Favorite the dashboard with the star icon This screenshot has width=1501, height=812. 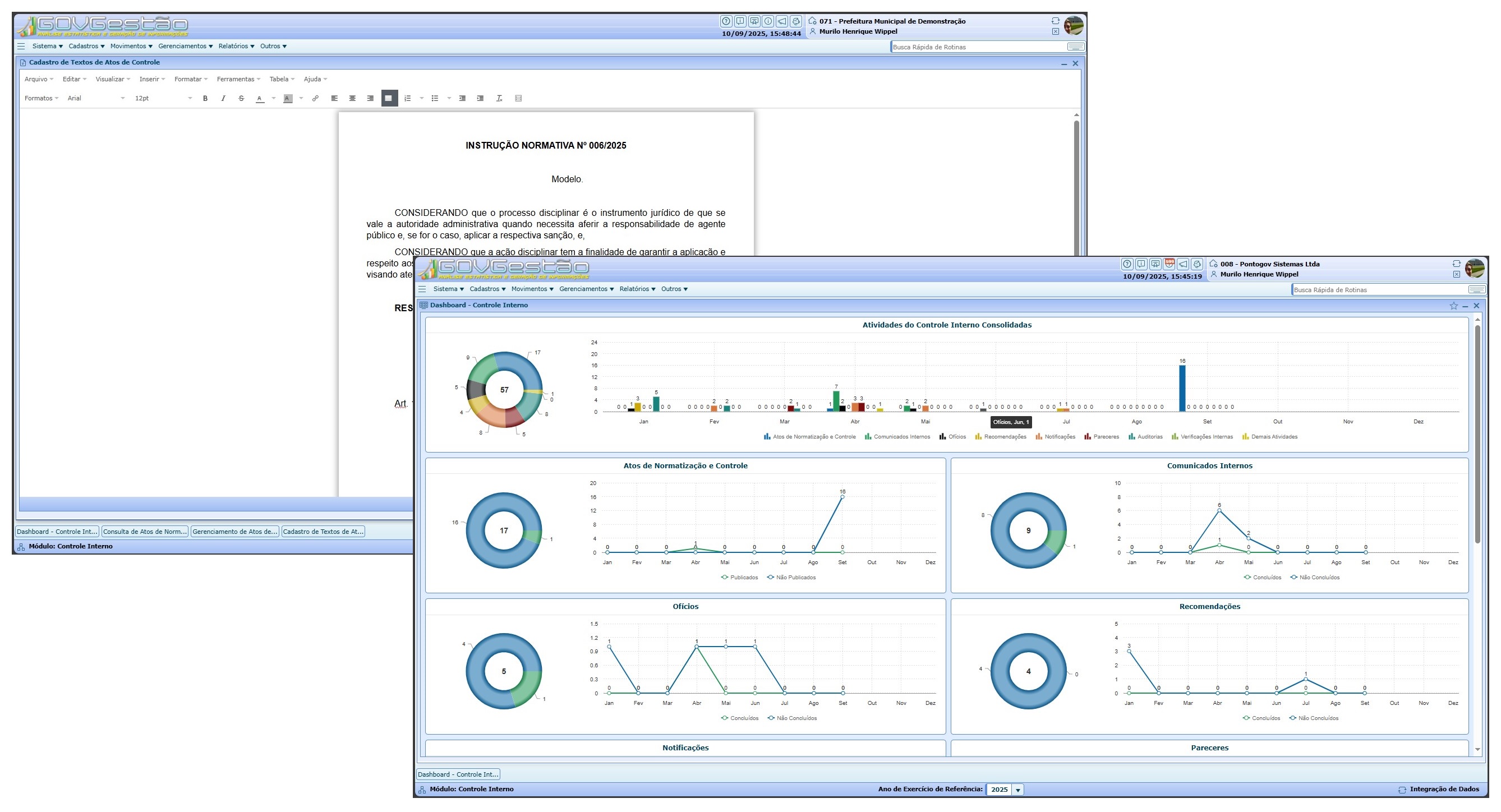[x=1453, y=306]
